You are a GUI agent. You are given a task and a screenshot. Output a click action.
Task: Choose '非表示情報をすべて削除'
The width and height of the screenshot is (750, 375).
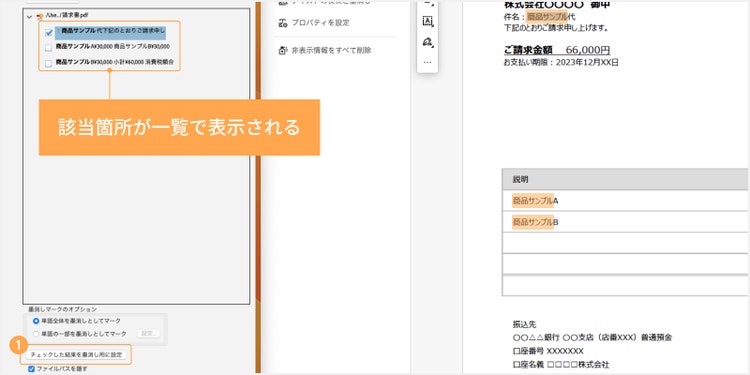click(x=331, y=50)
